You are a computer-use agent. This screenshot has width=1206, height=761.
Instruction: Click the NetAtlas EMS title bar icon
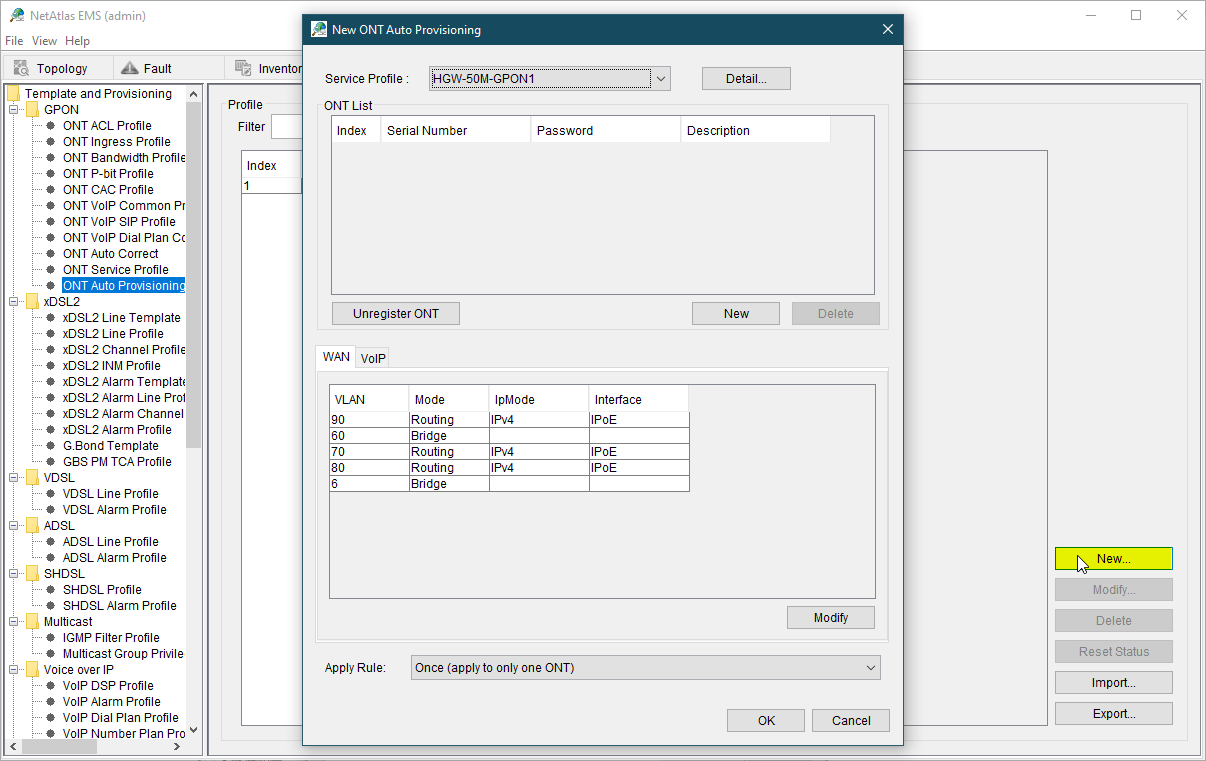(17, 15)
